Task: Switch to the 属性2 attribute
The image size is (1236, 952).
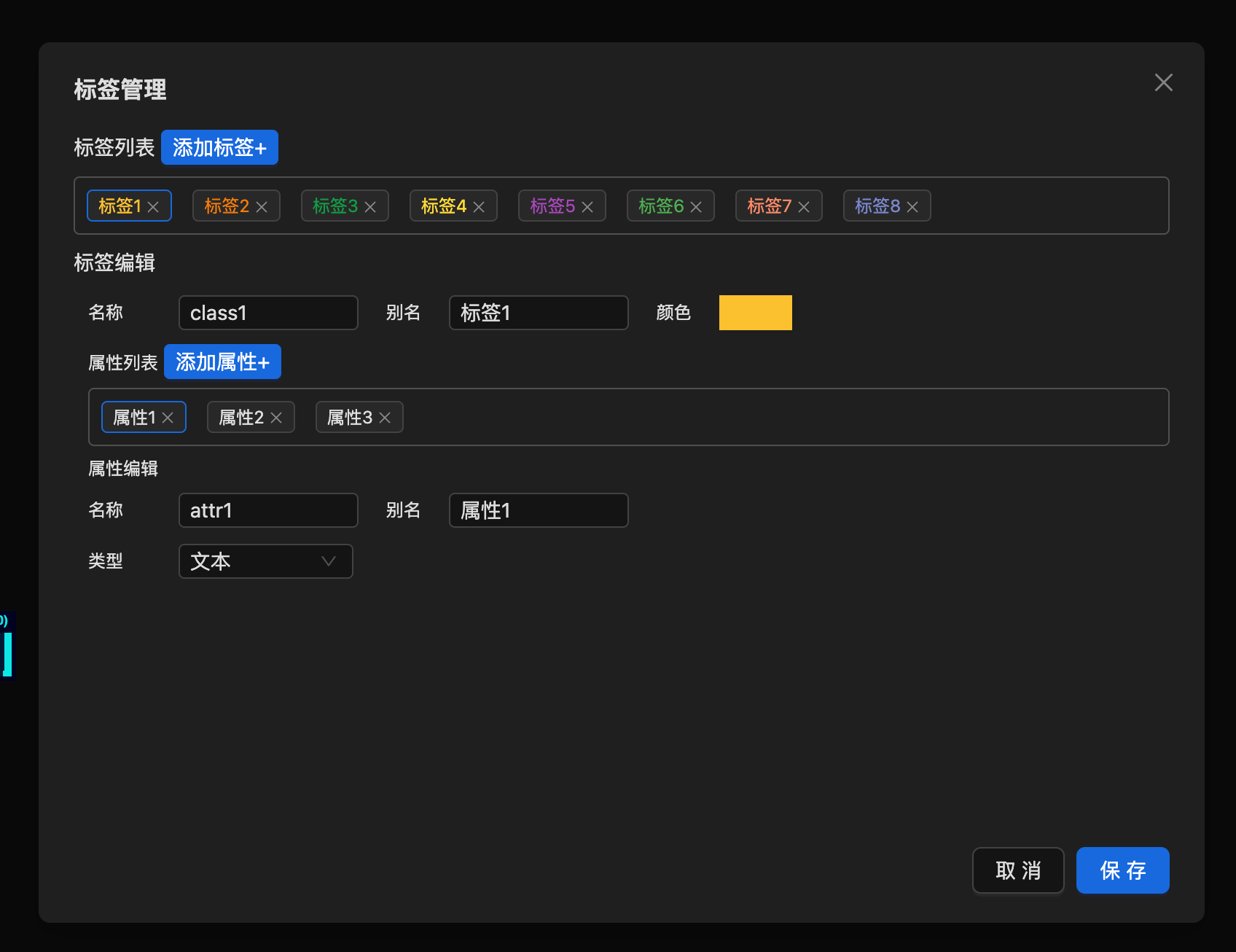Action: click(240, 418)
